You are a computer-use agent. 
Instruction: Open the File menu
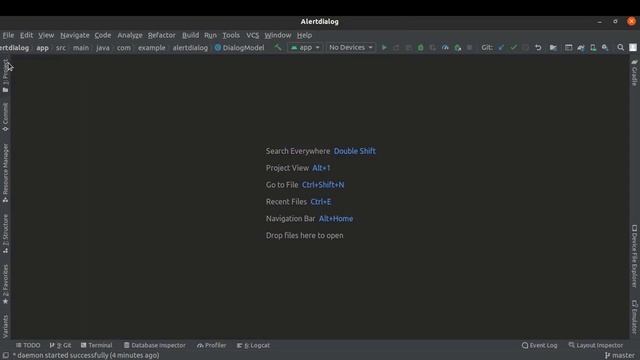tap(8, 35)
